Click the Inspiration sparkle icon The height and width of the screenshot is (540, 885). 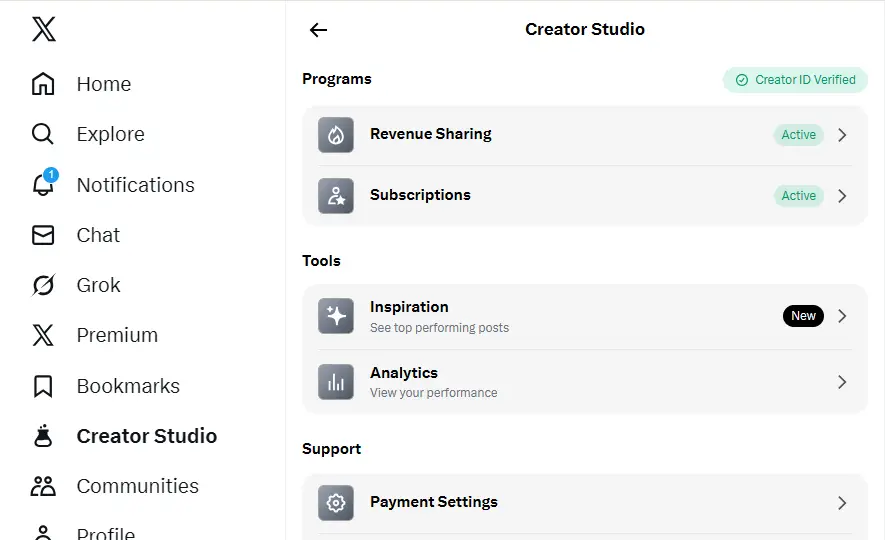[x=336, y=316]
